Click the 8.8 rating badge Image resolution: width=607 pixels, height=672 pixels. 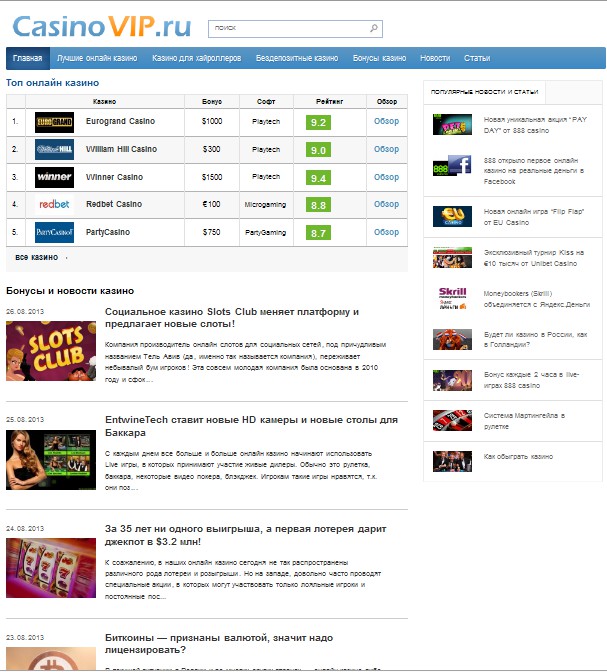318,205
